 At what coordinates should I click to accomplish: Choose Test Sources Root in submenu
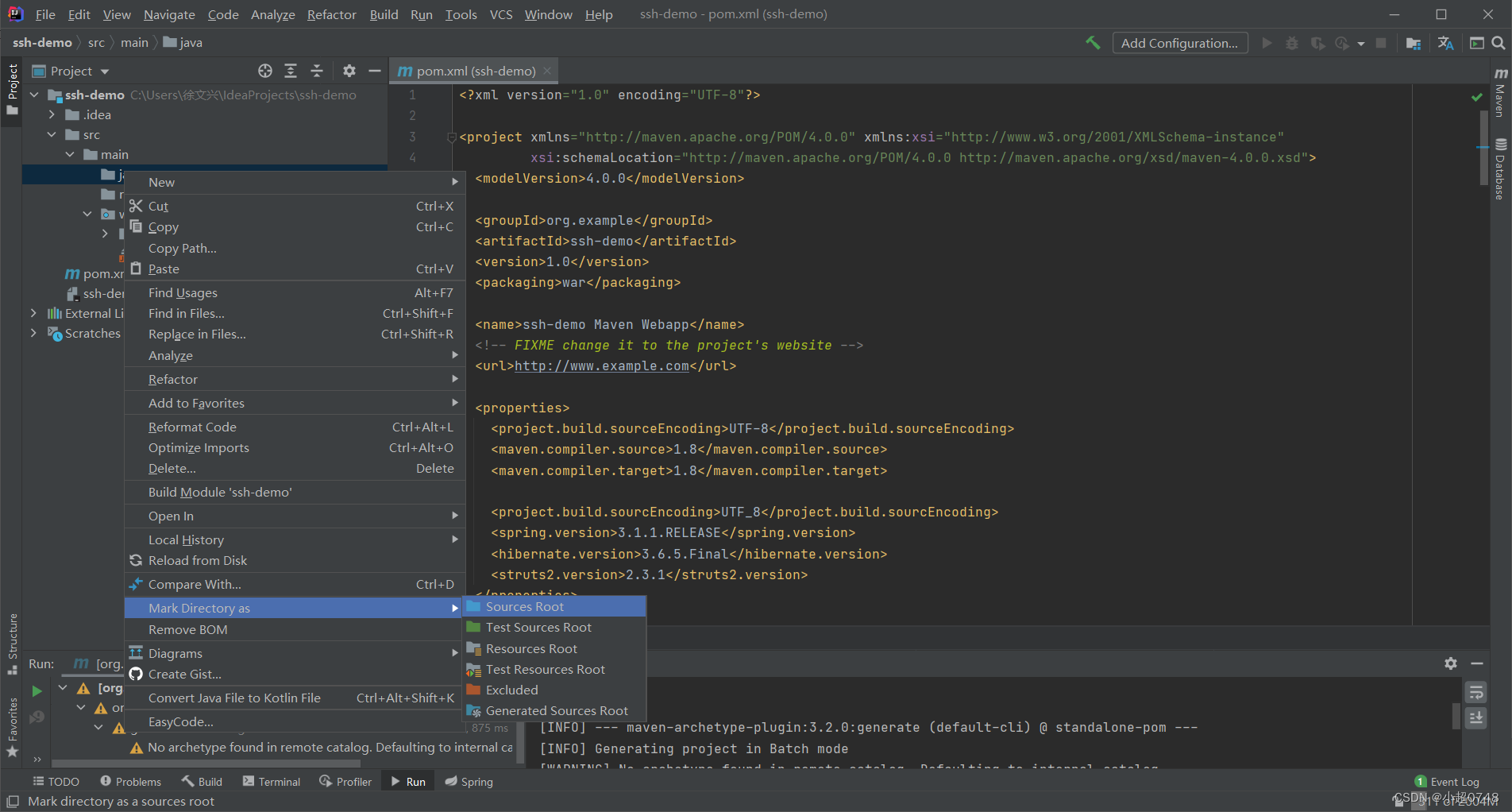tap(554, 627)
